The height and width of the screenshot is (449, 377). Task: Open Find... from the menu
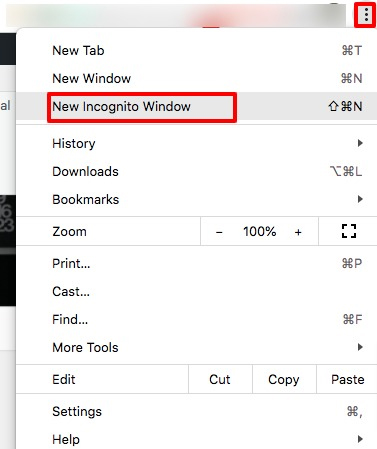[197, 319]
